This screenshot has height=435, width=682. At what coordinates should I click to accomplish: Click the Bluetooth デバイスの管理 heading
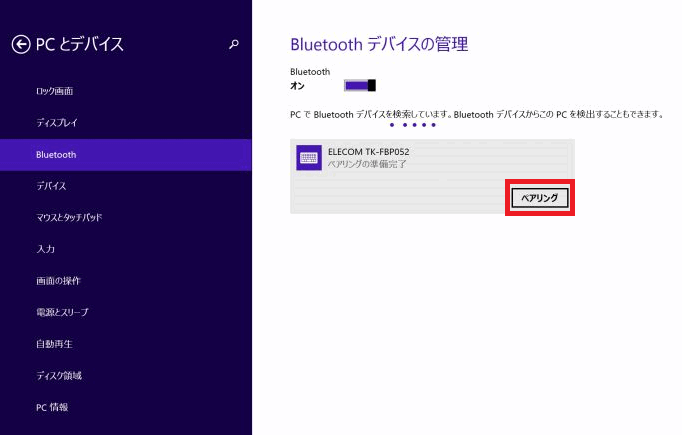(x=379, y=44)
